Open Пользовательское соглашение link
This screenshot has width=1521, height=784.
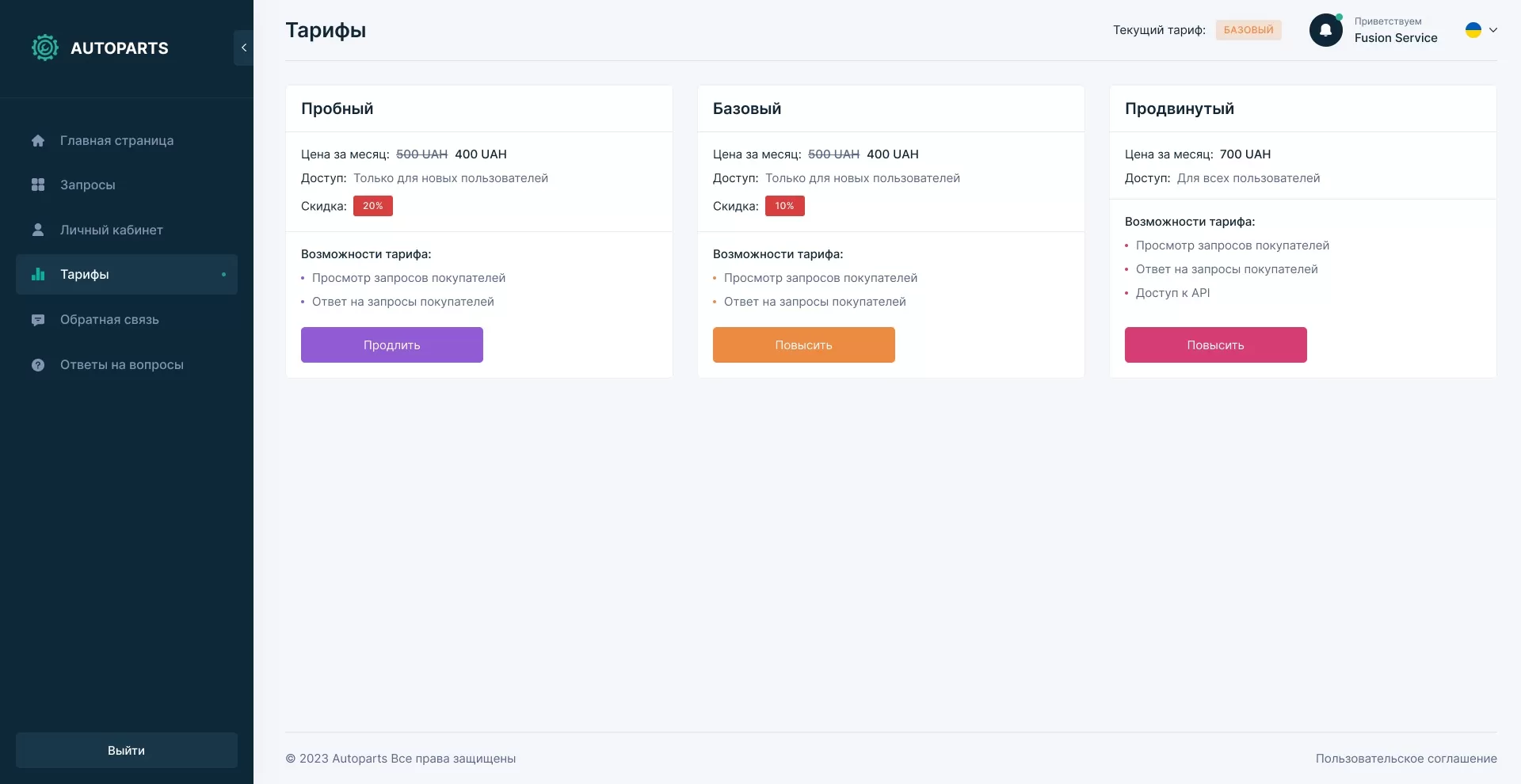tap(1406, 759)
